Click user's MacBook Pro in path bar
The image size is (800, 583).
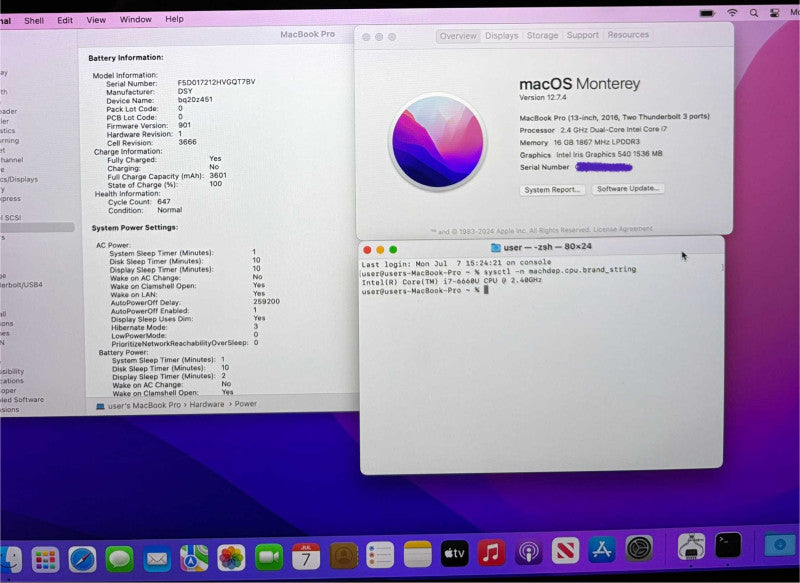tap(139, 405)
